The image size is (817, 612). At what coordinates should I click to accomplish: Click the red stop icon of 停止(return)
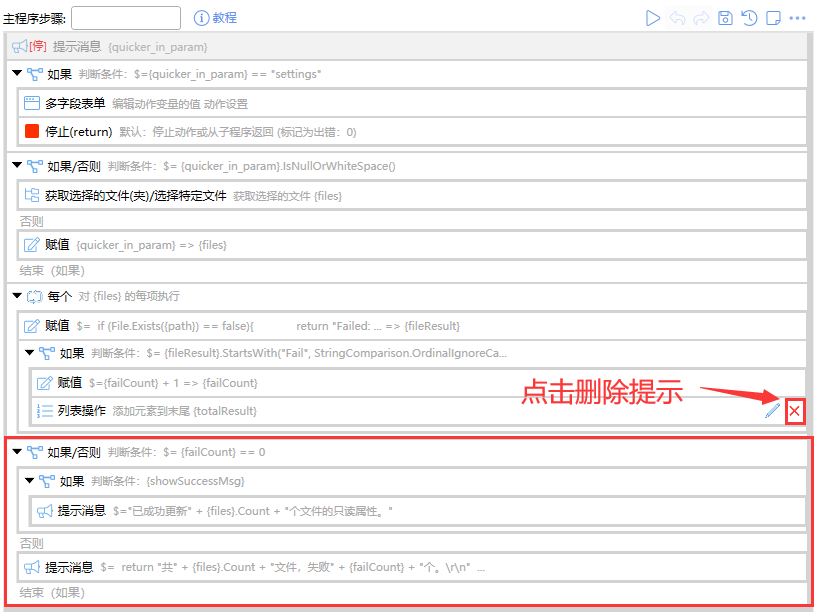32,131
